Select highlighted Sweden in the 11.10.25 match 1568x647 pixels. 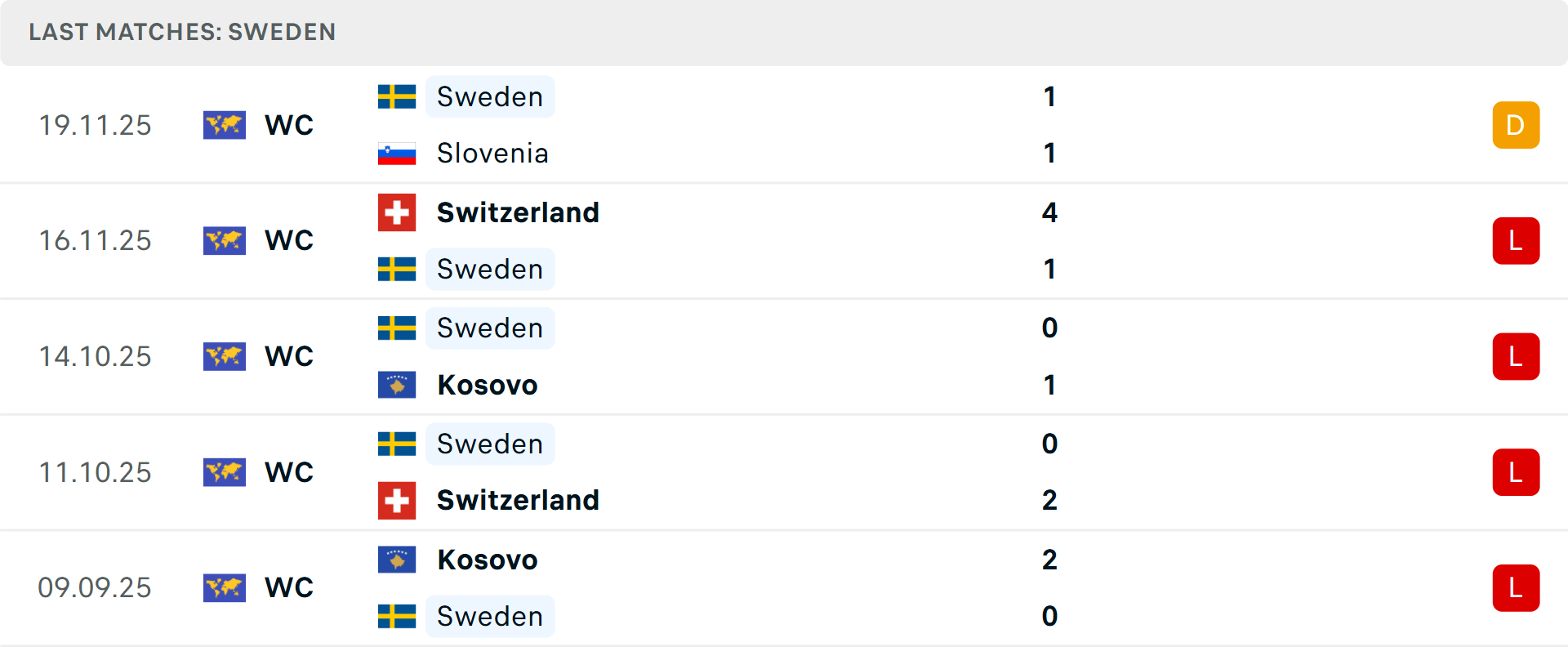coord(490,444)
